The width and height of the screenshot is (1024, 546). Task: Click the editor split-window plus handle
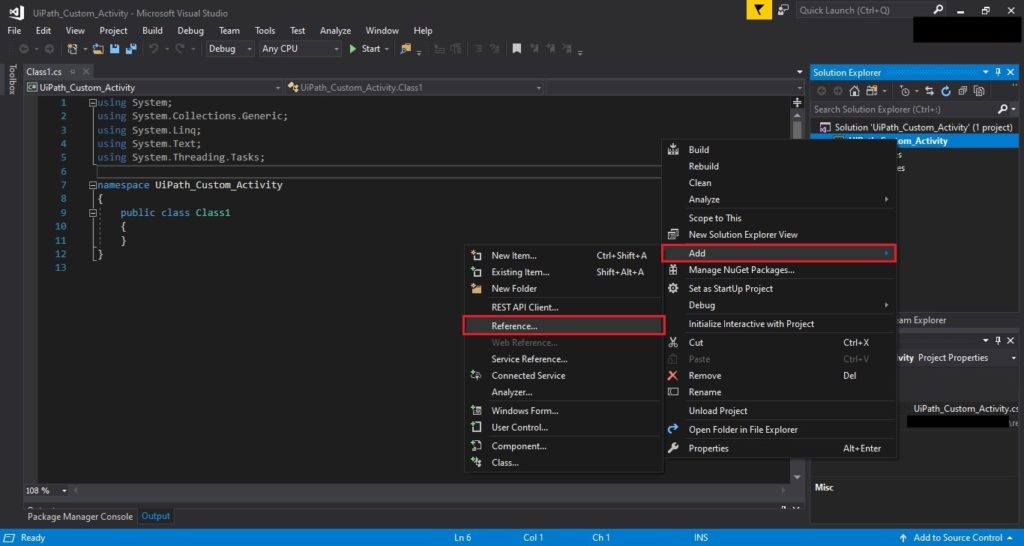797,103
